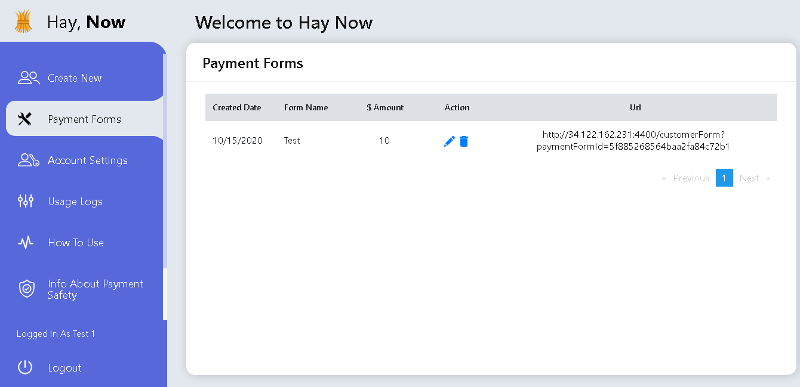Click the Account Settings user icon

tap(29, 160)
